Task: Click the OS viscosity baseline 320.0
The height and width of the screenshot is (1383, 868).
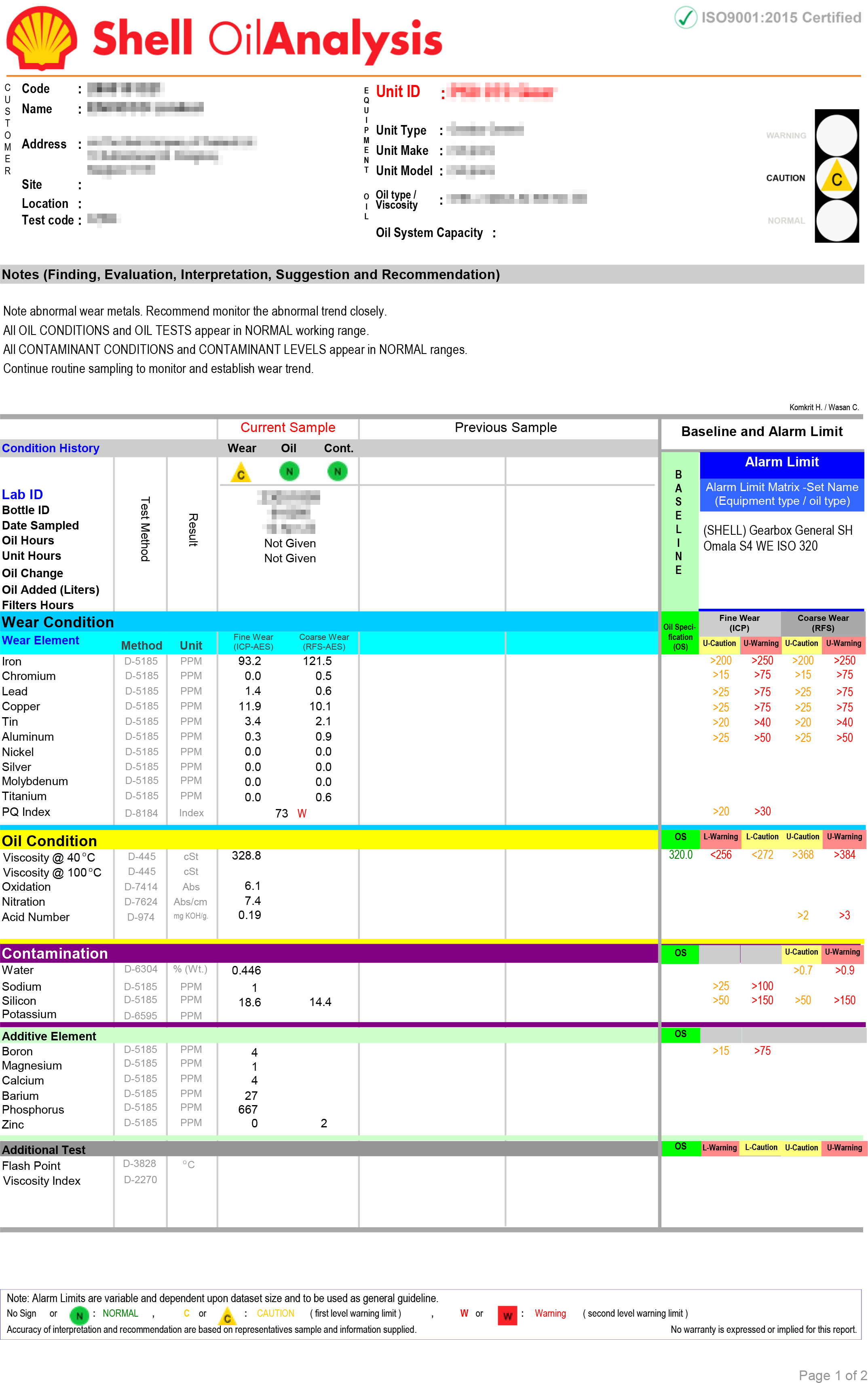Action: pos(681,855)
